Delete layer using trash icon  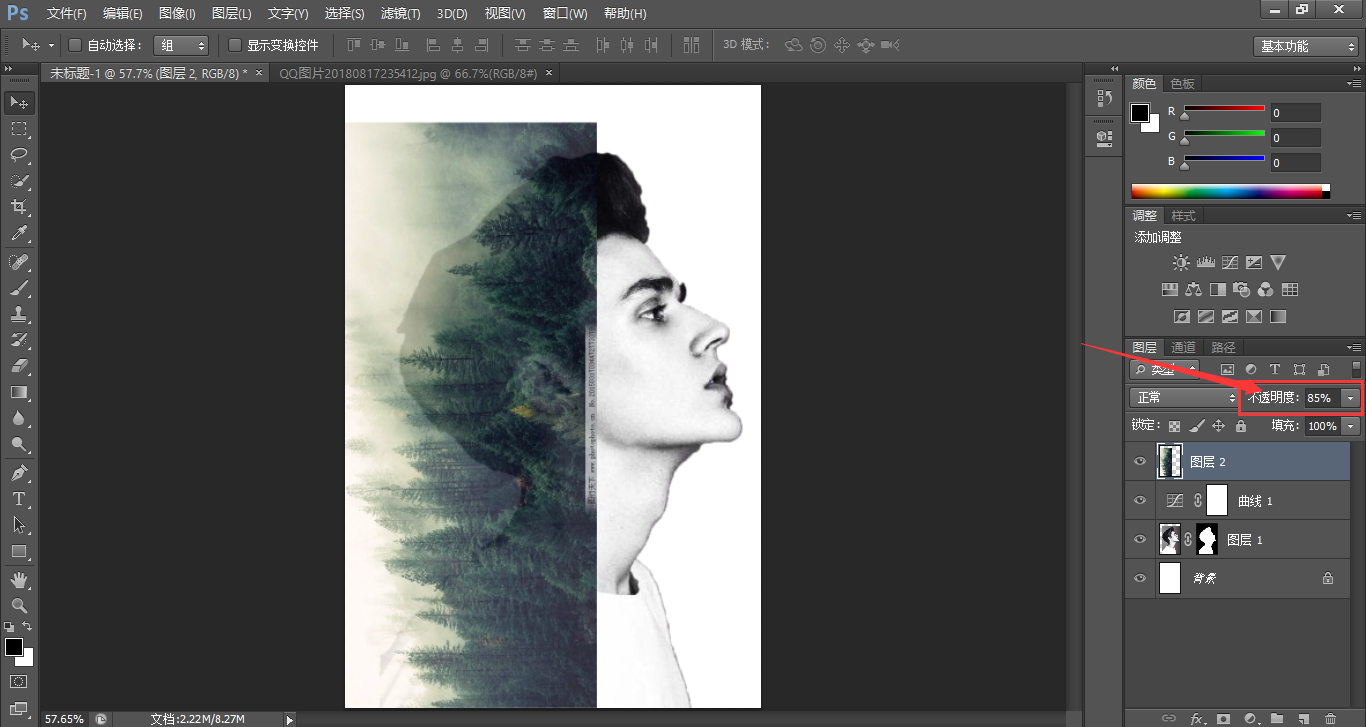(x=1330, y=718)
